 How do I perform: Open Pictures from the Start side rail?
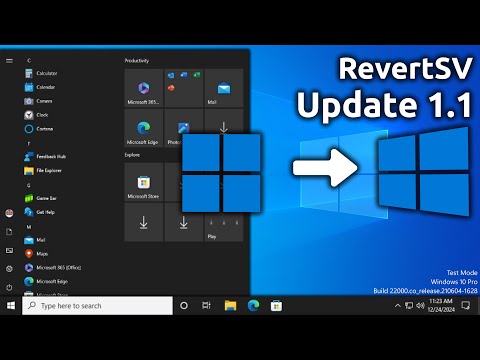coord(9,250)
